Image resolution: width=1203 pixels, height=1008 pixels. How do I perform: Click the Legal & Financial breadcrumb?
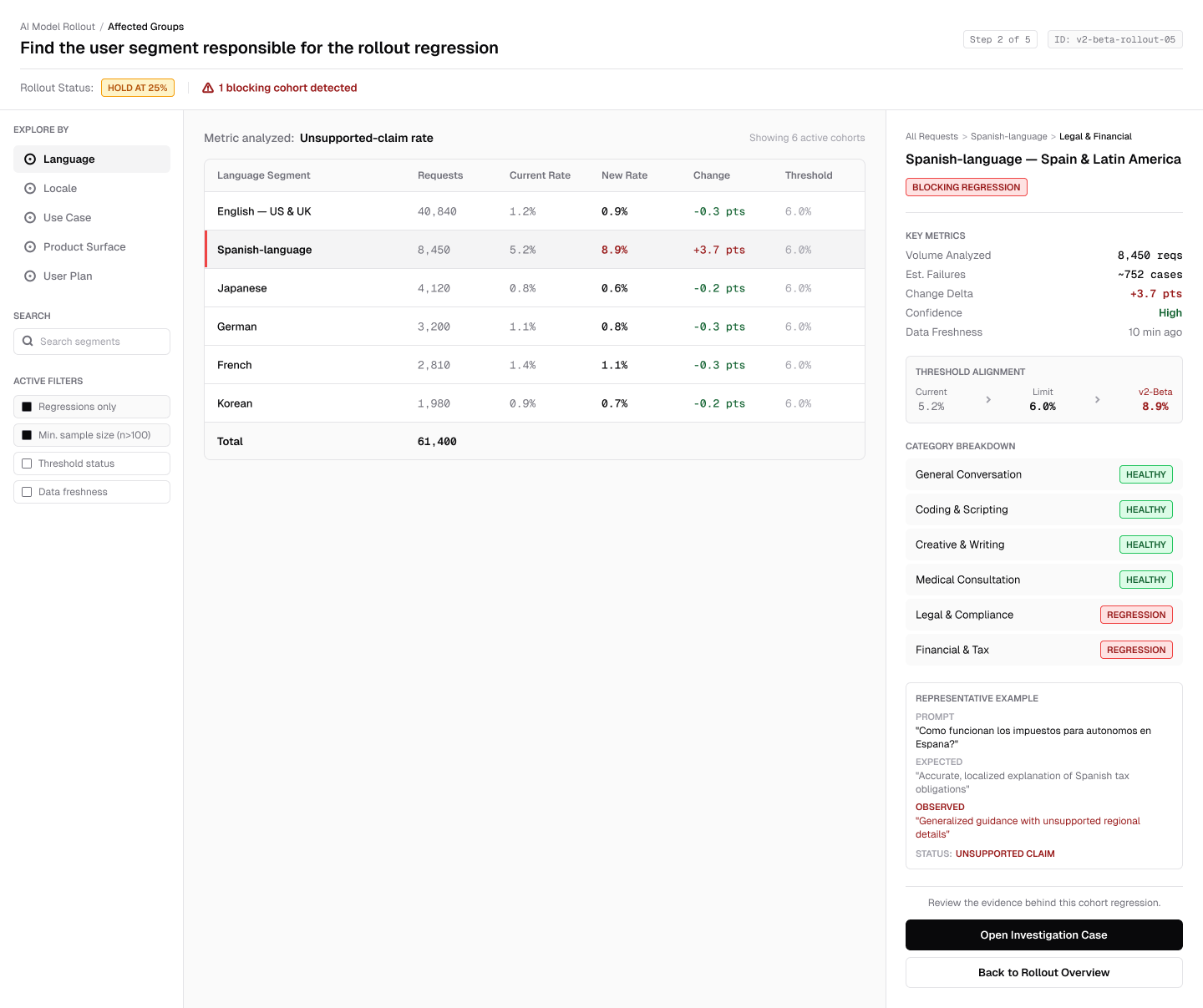click(x=1095, y=136)
